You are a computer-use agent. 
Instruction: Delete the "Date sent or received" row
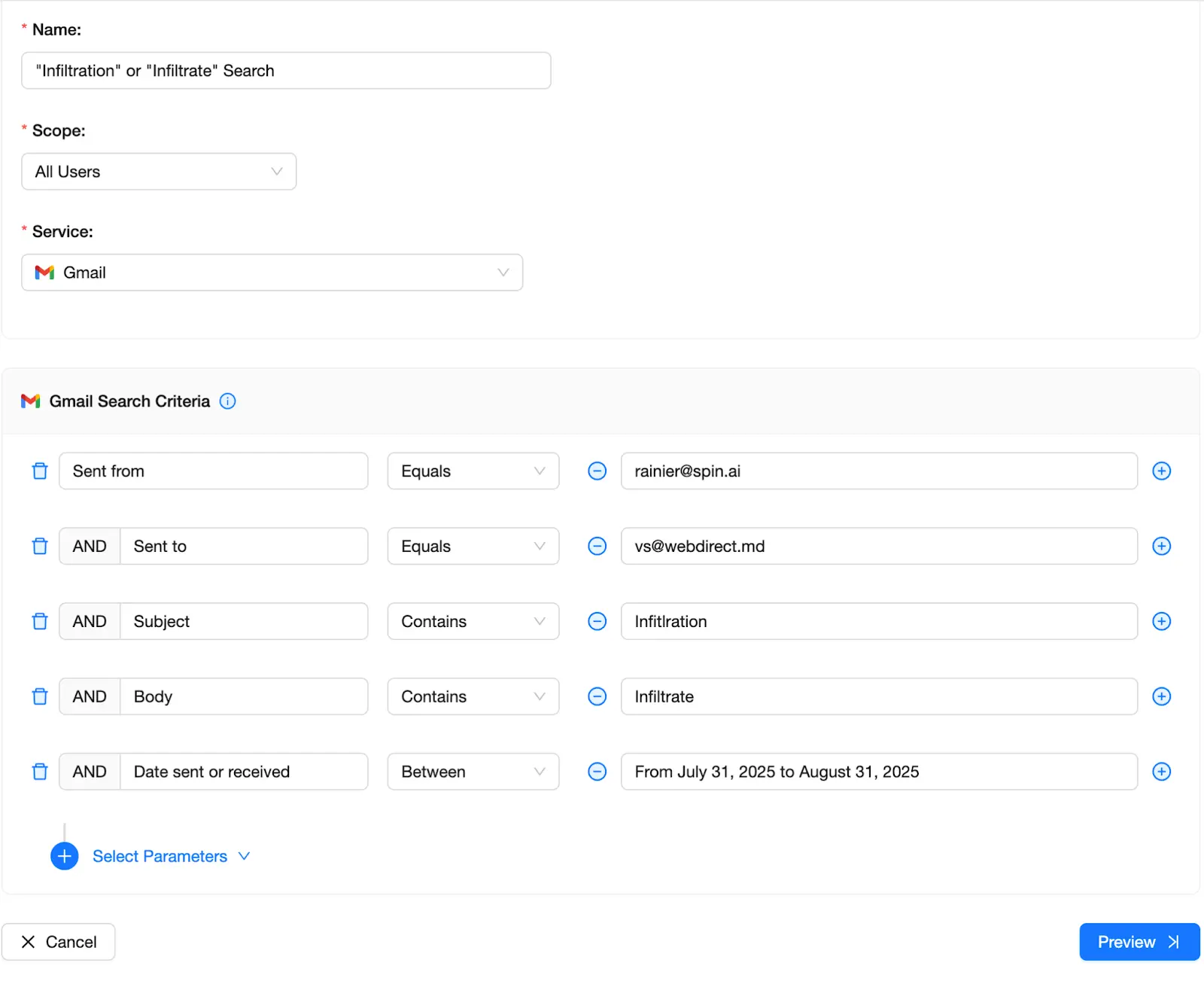(39, 771)
